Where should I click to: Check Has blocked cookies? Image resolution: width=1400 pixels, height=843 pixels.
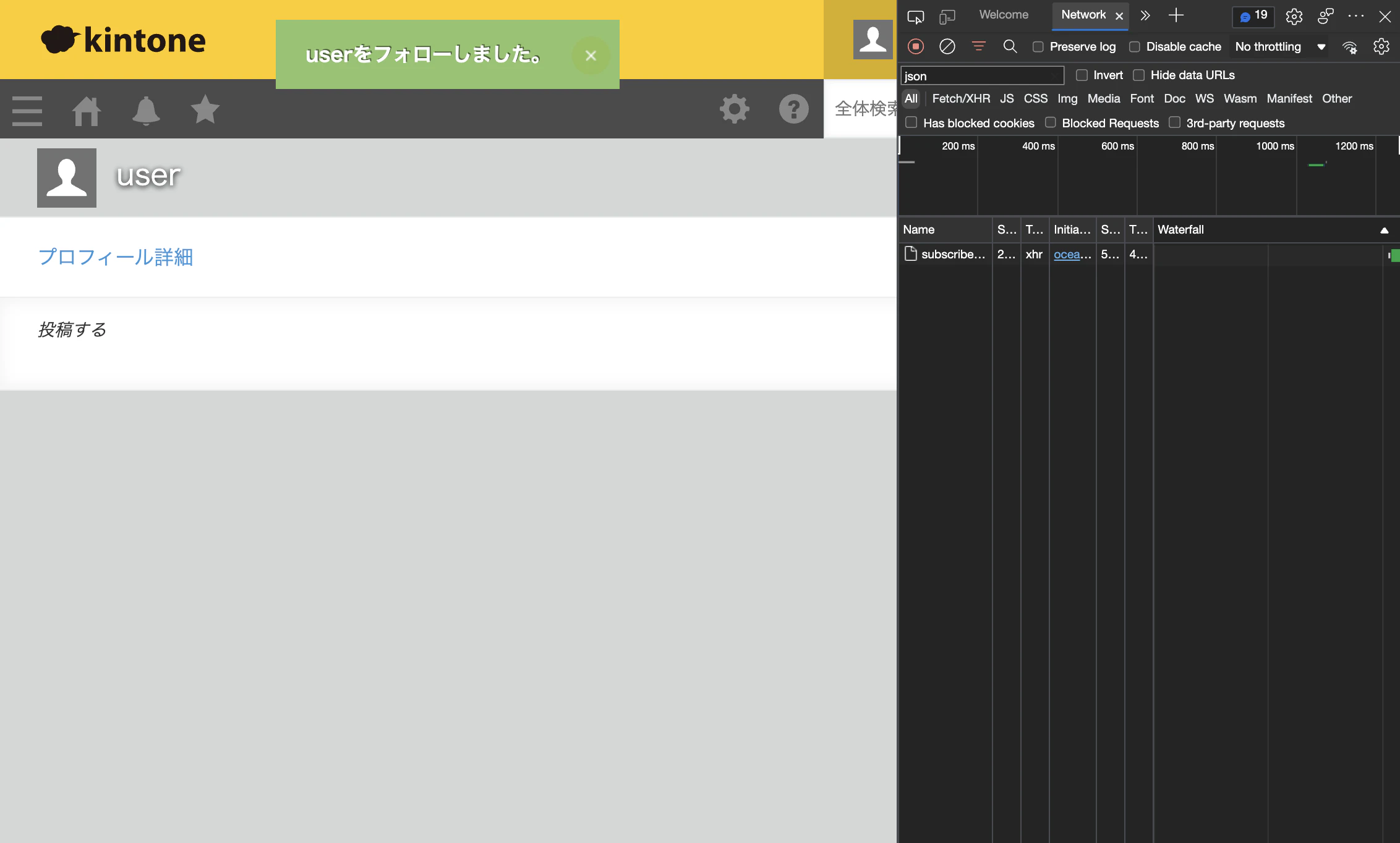pos(911,122)
